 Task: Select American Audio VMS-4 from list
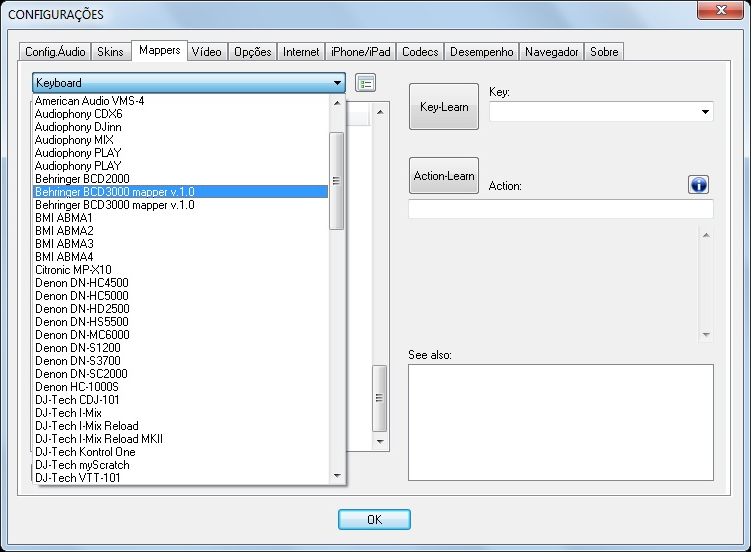[181, 101]
